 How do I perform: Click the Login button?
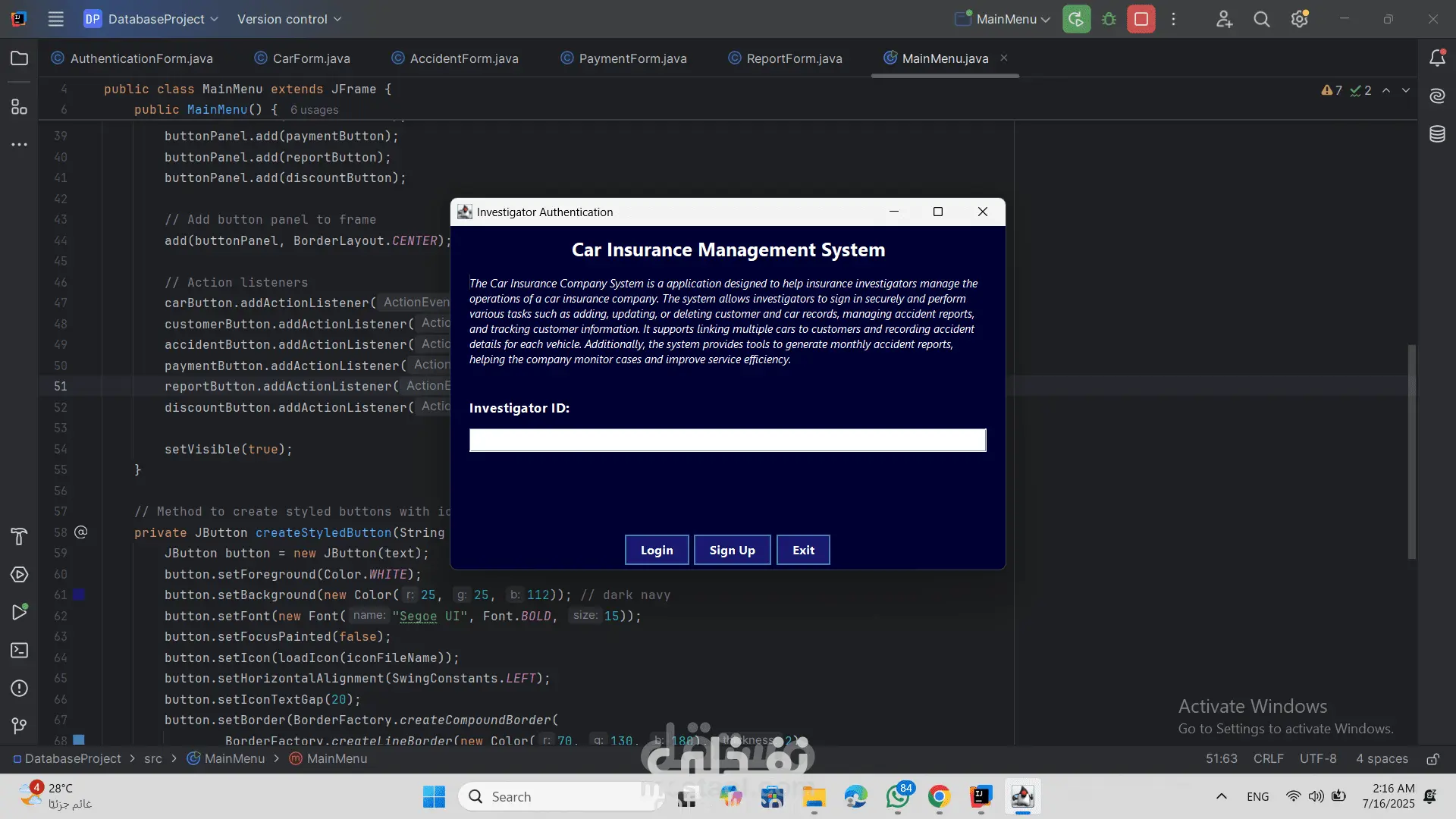tap(657, 551)
